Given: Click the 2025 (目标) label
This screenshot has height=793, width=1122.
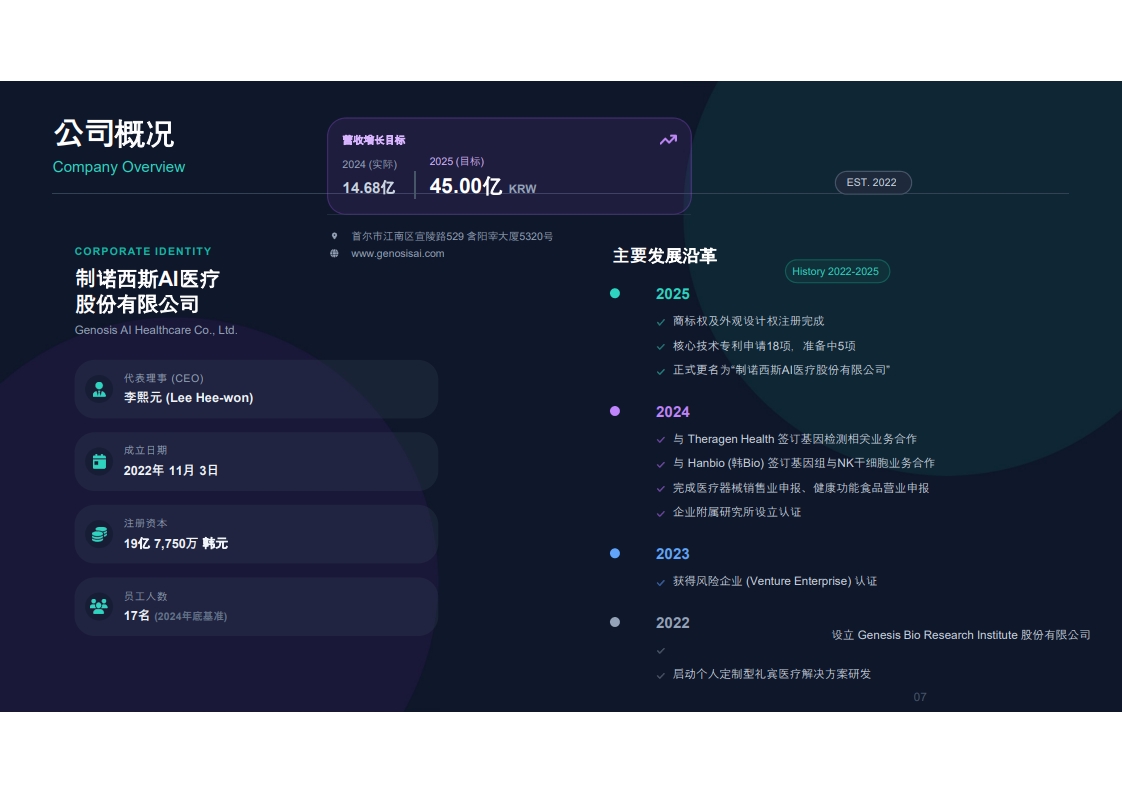Looking at the screenshot, I should click(x=457, y=162).
